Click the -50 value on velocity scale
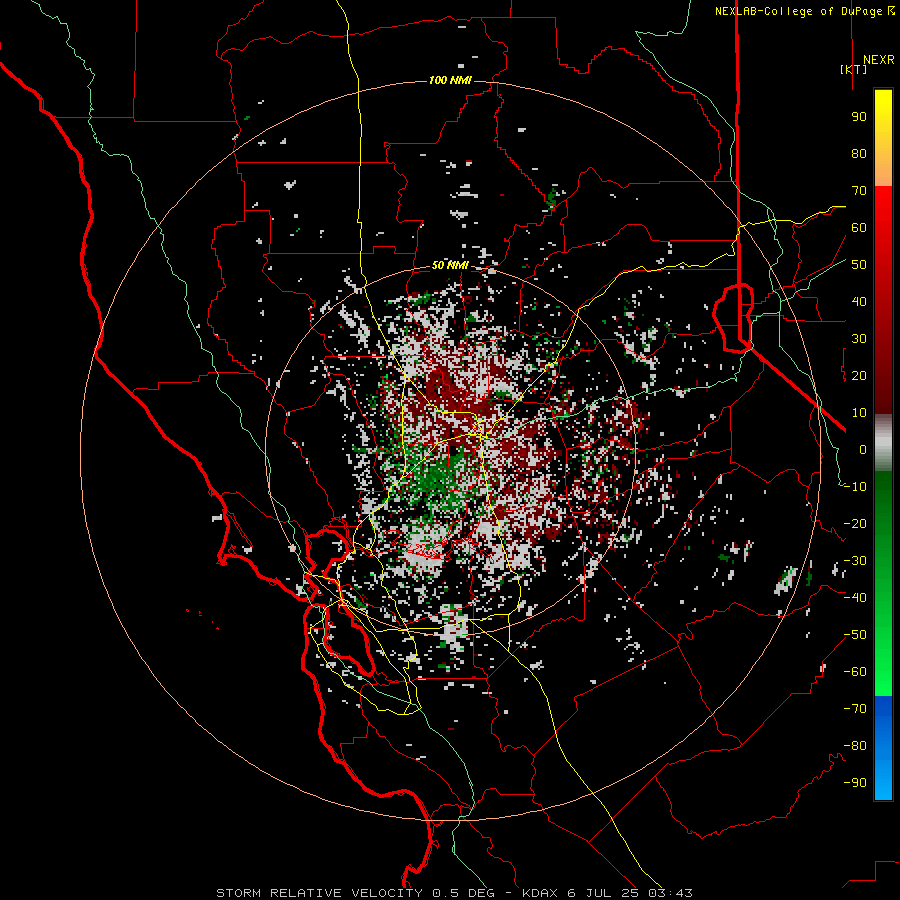Screen dimensions: 900x900 click(855, 635)
